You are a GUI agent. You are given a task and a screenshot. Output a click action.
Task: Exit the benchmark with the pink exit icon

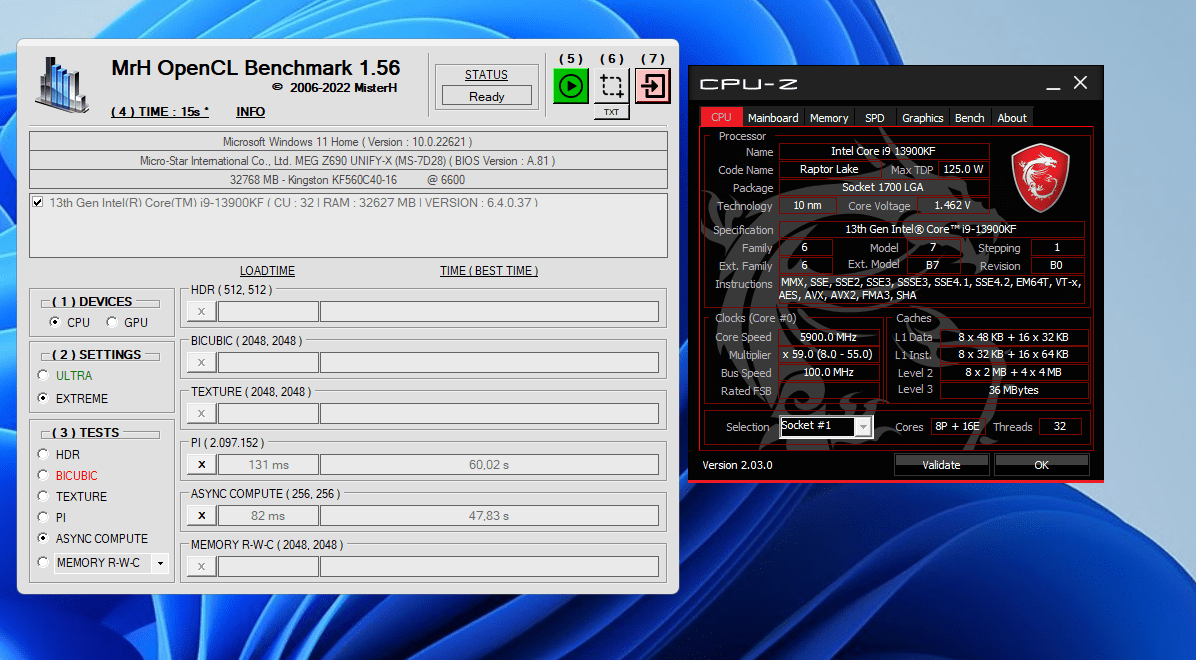652,85
